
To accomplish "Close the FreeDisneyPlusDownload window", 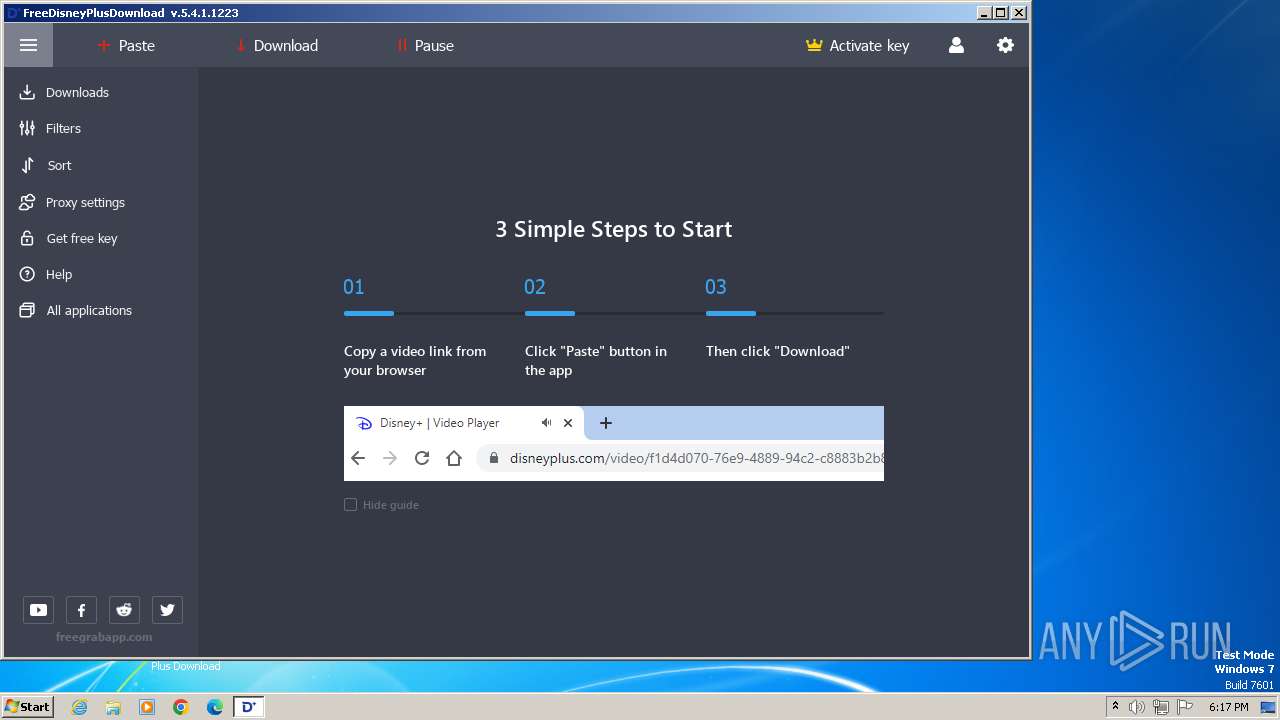I will 1019,13.
